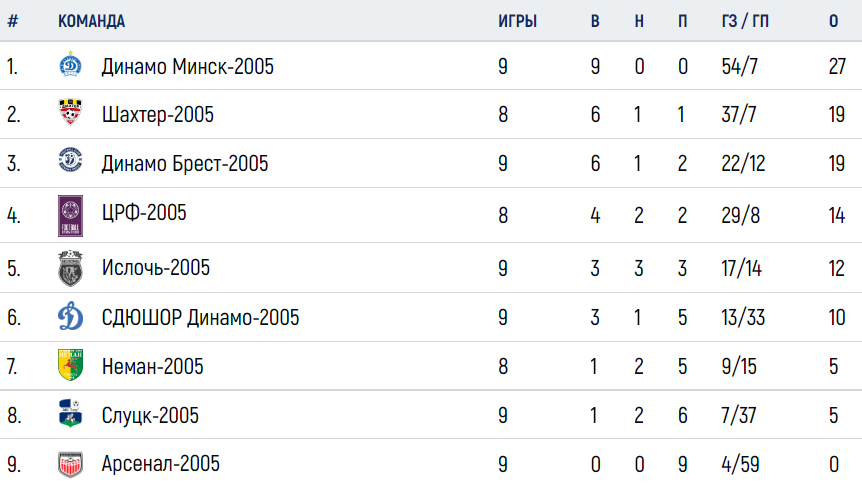
Task: Click the Шахтер-2005 team crest
Action: [x=70, y=113]
